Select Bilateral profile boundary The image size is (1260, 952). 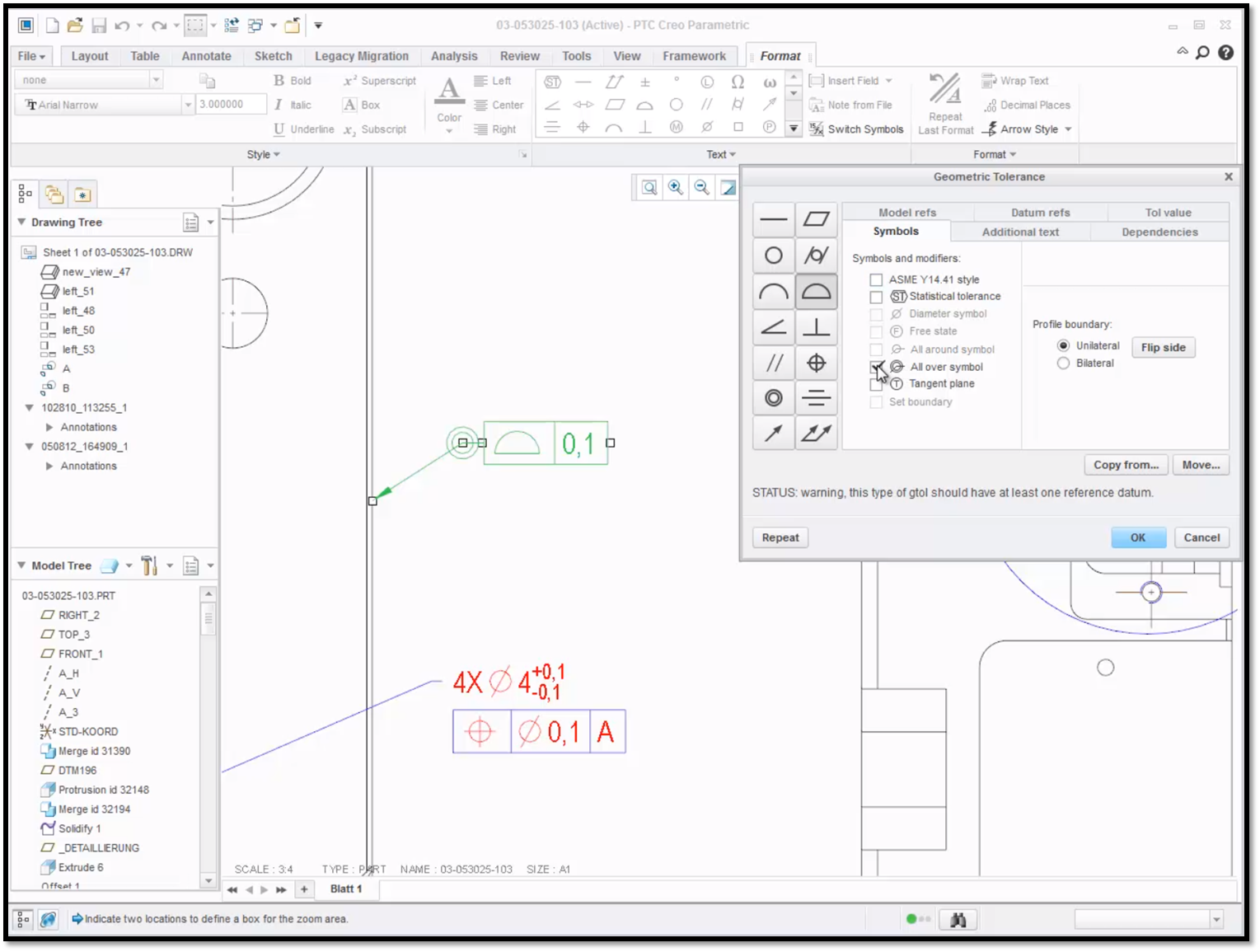point(1063,363)
